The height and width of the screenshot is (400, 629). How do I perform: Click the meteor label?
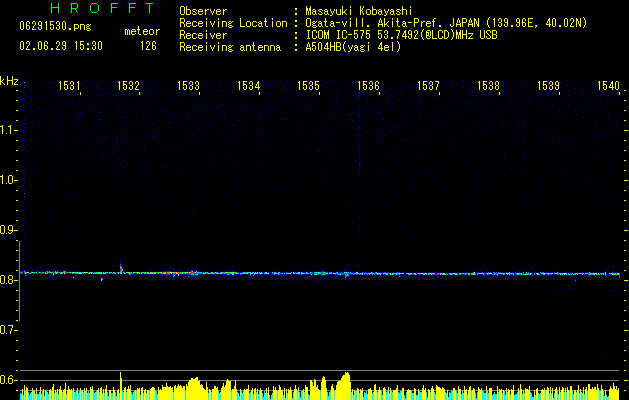point(142,31)
